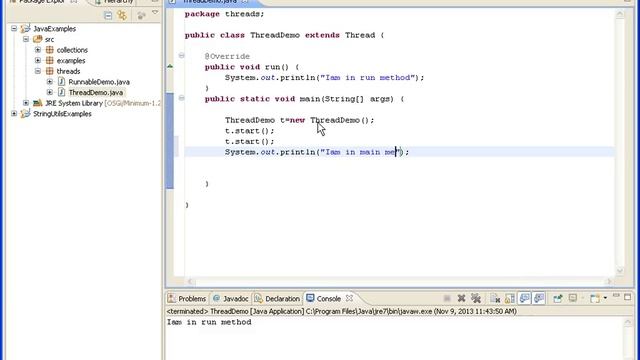
Task: Click the 'Iam in main me' println line
Action: click(x=317, y=152)
